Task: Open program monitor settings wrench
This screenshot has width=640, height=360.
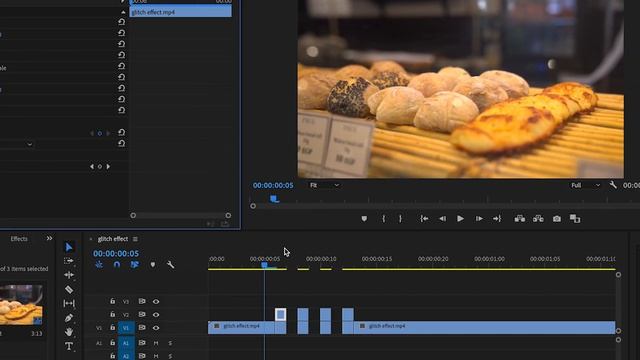Action: (613, 185)
